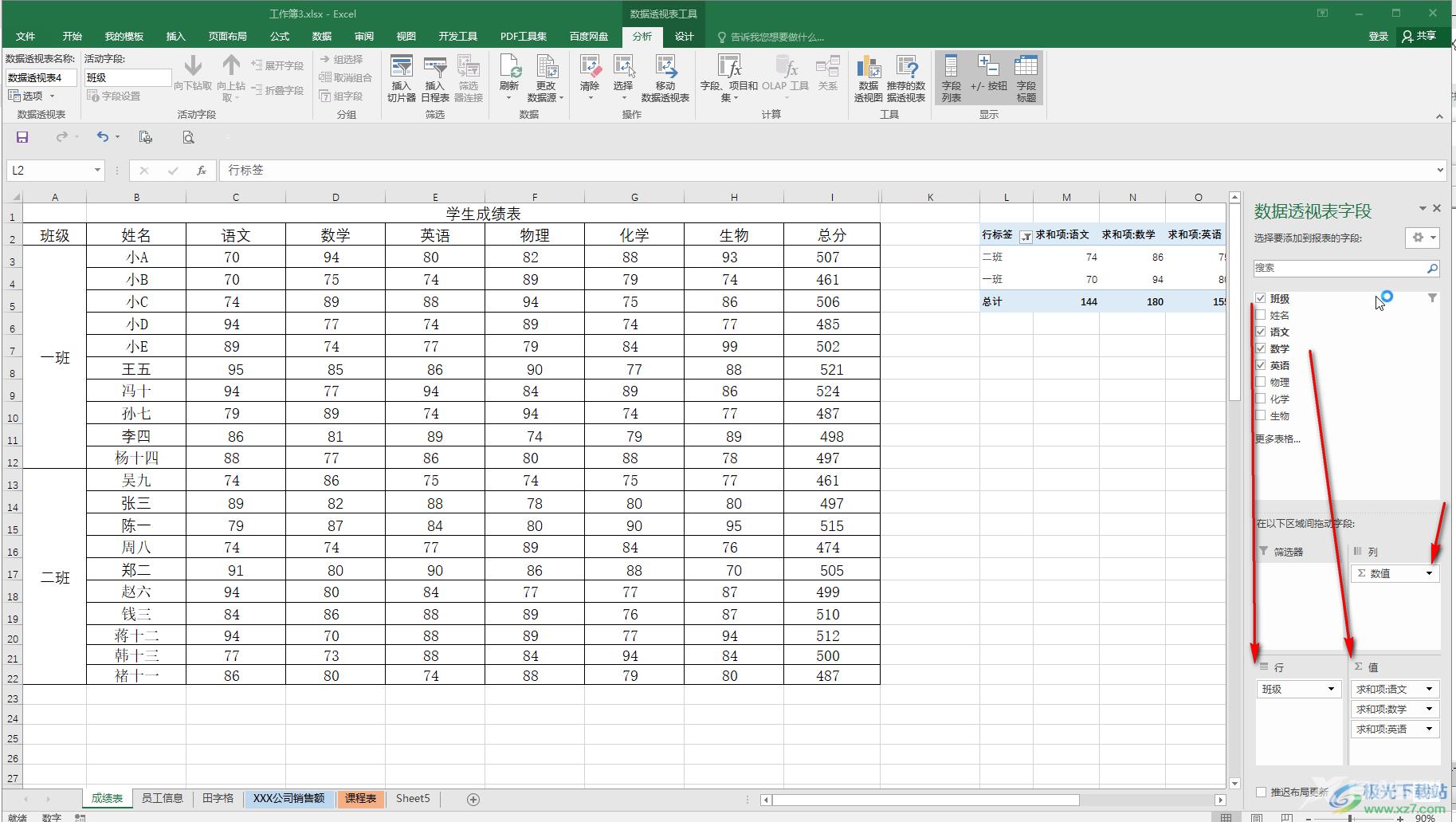Add a new sheet with plus icon
The width and height of the screenshot is (1456, 822).
click(473, 799)
